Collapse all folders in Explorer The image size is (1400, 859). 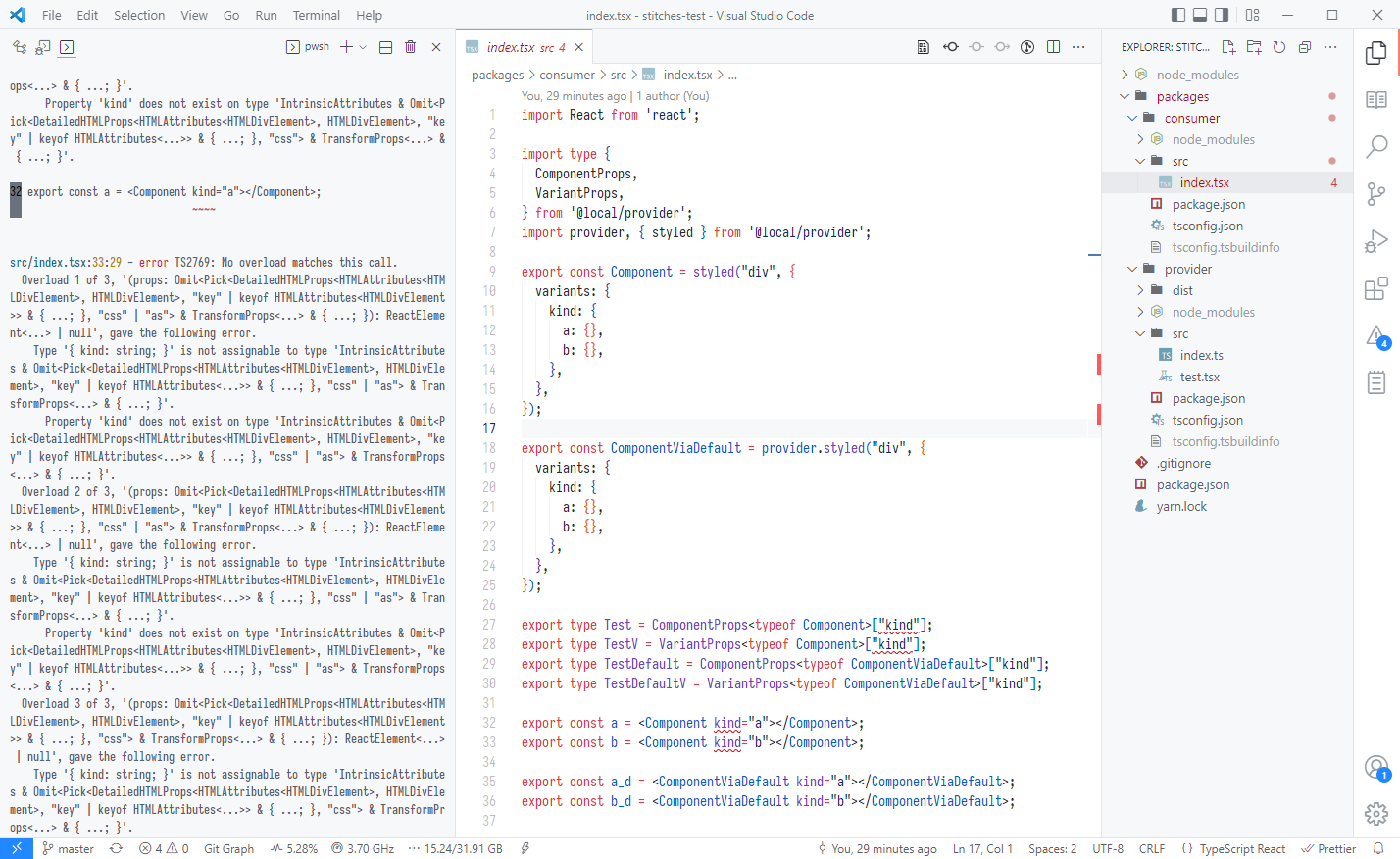[x=1305, y=47]
